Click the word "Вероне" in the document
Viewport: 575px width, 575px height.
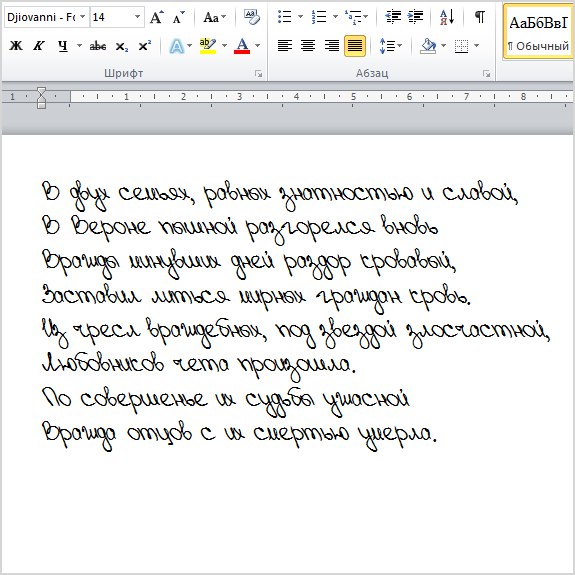point(111,228)
